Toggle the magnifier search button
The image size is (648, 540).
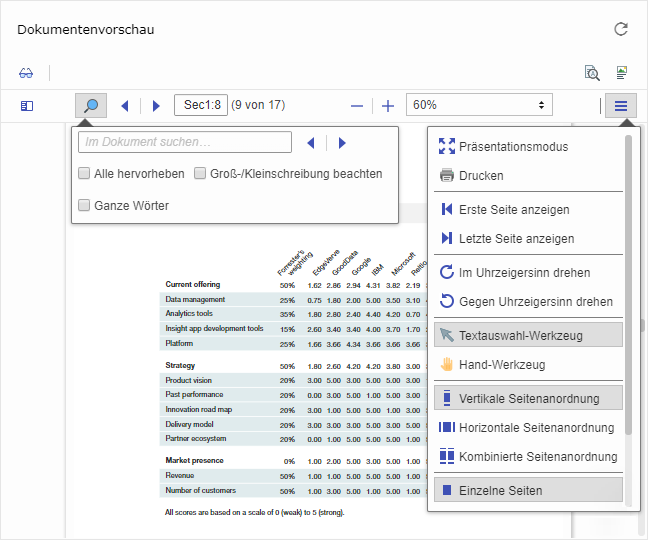click(x=91, y=105)
